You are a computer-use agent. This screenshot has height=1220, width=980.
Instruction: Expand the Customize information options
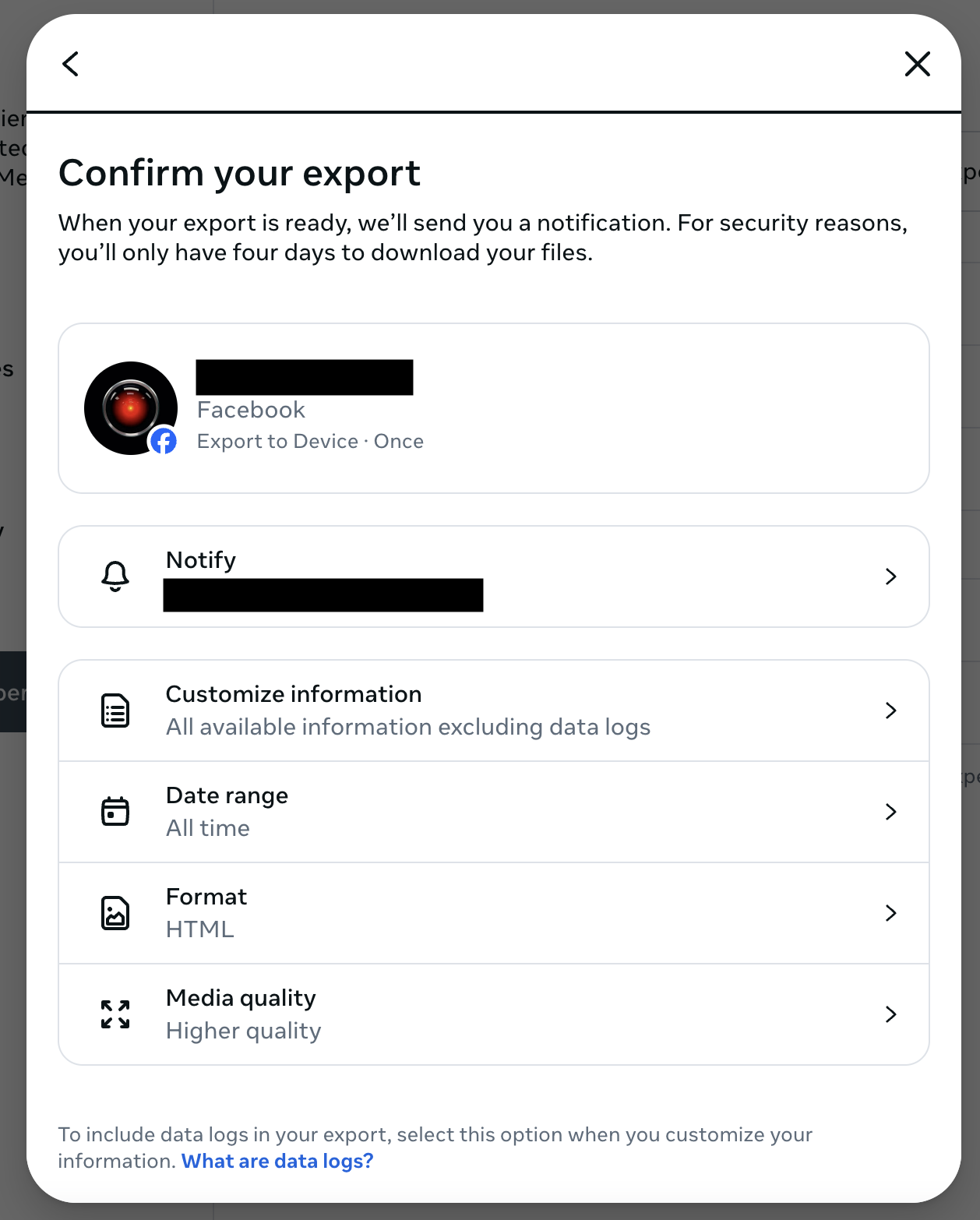(891, 710)
